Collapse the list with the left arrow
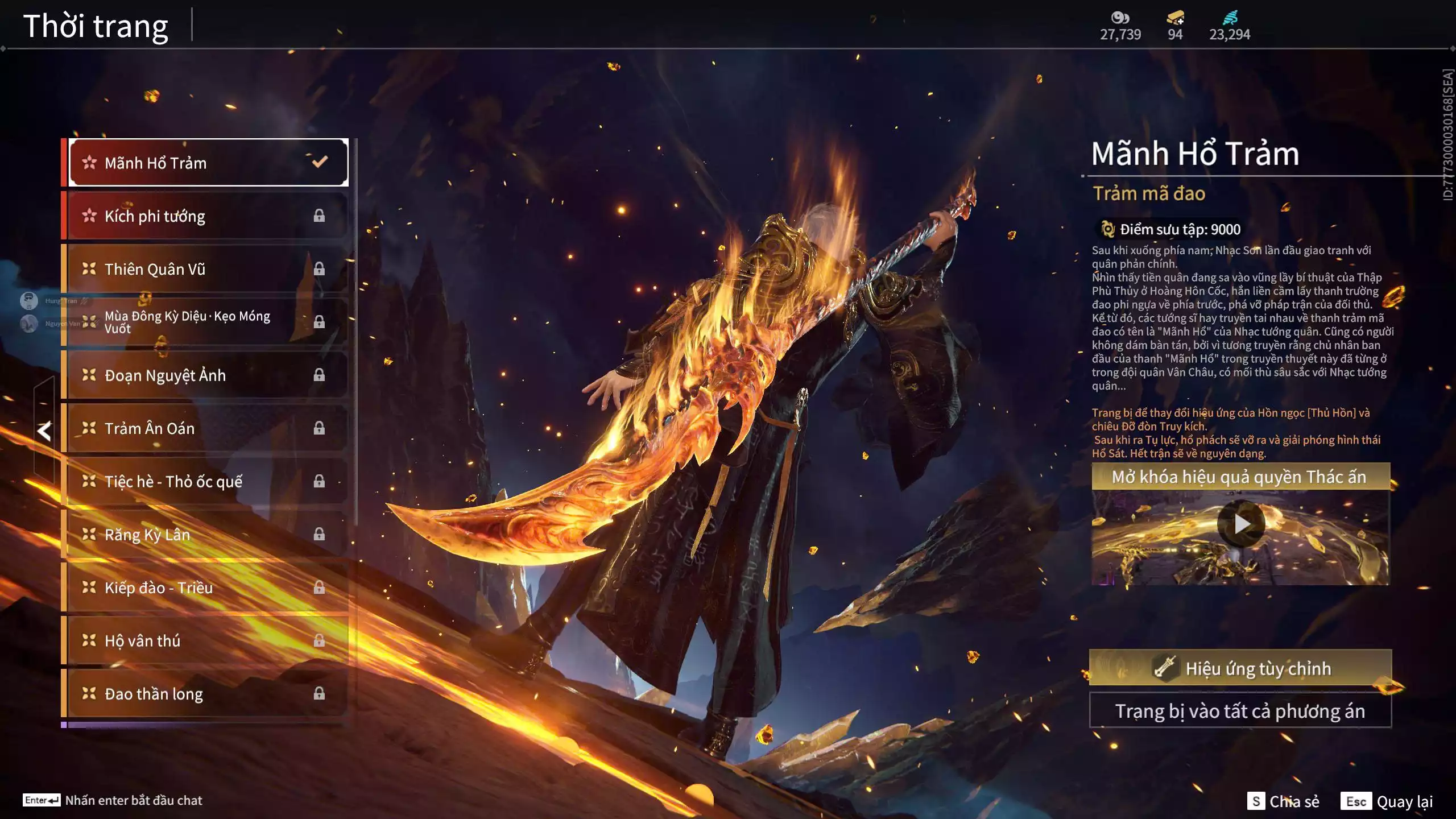 click(x=44, y=431)
